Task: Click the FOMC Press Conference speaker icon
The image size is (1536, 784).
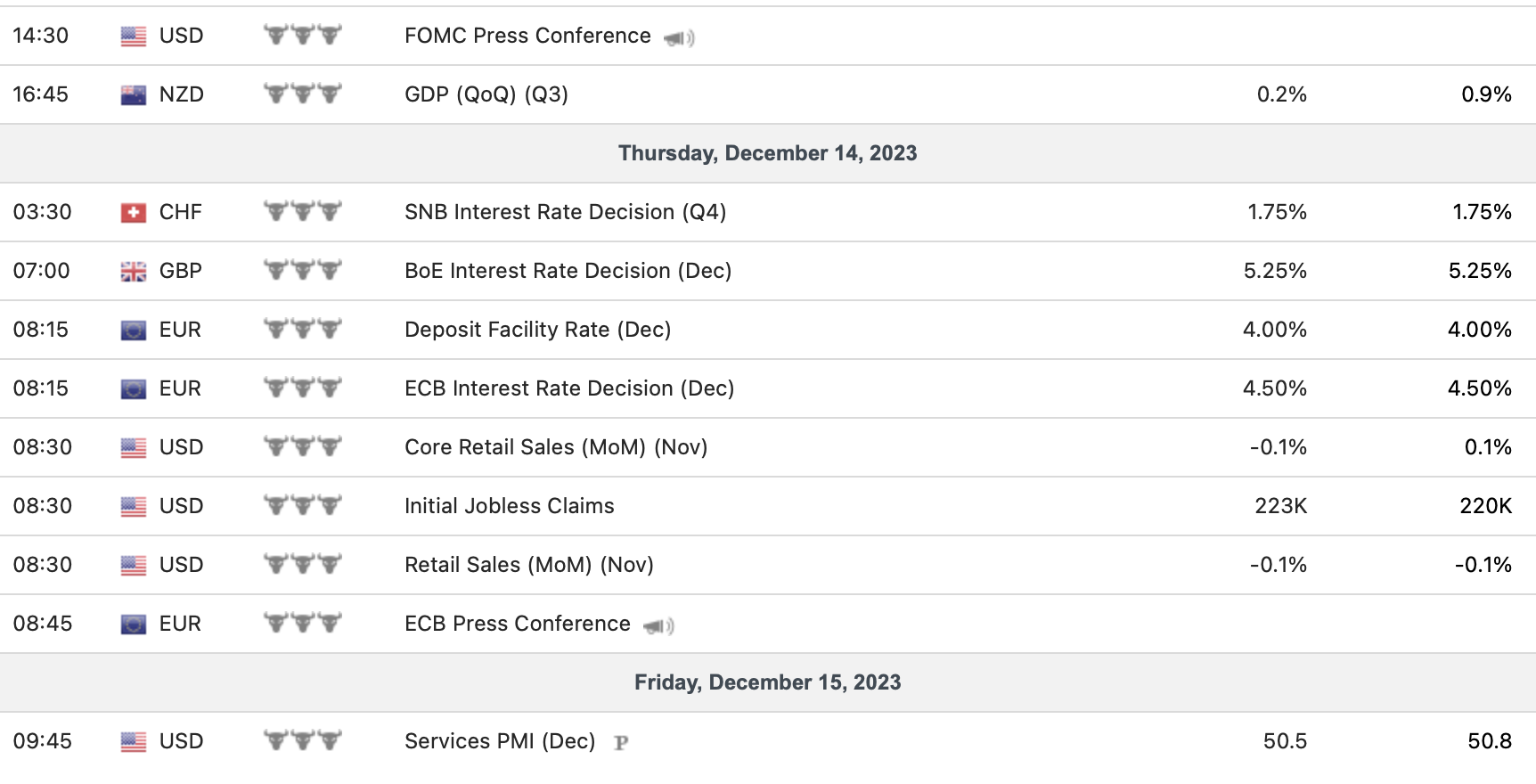Action: [679, 37]
